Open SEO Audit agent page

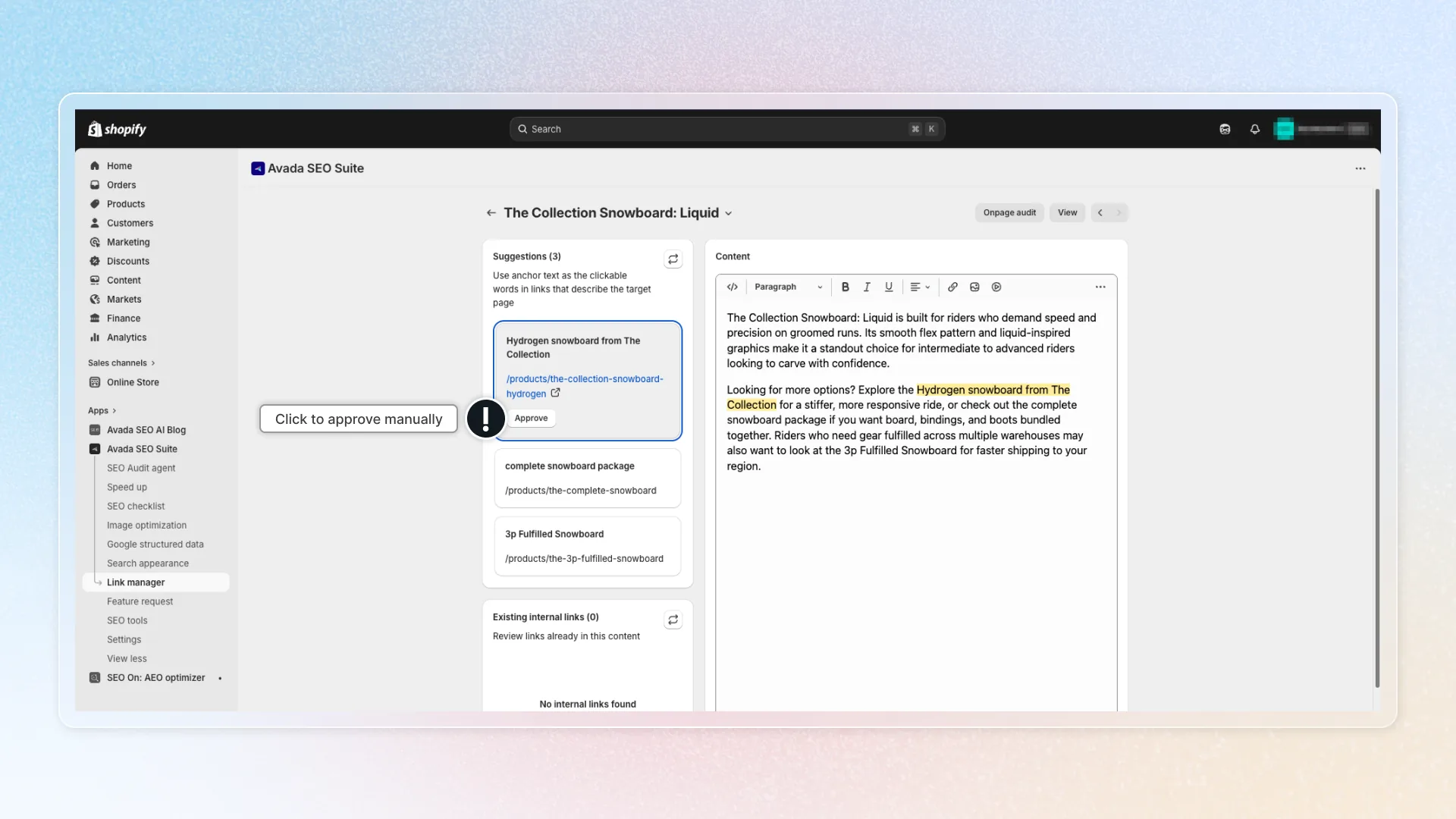tap(141, 468)
